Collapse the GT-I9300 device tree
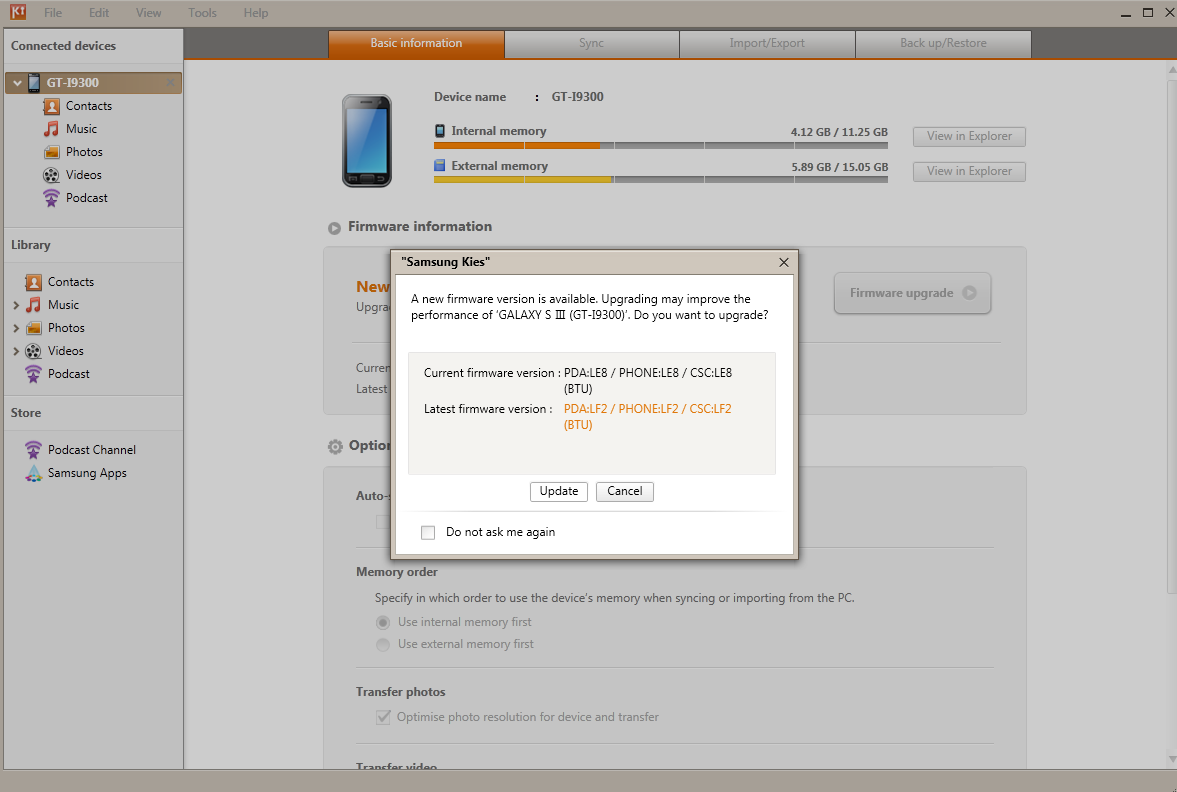 (x=17, y=83)
